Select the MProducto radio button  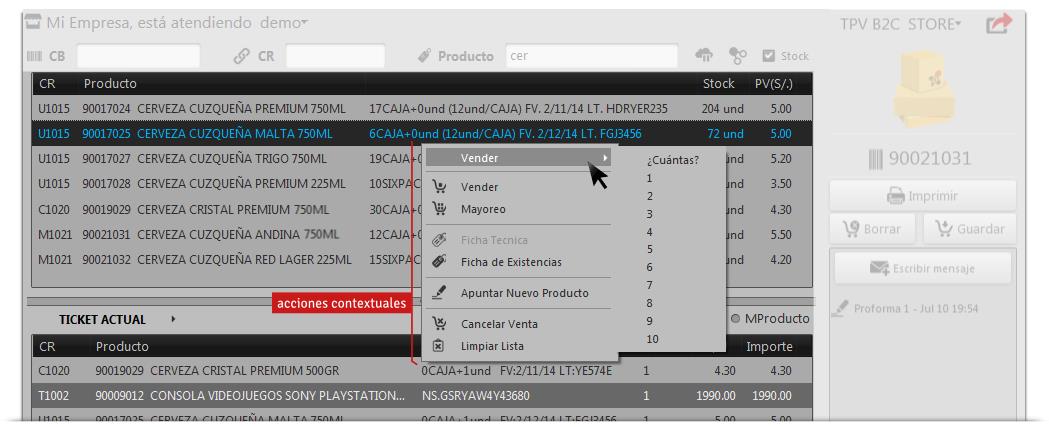pyautogui.click(x=735, y=319)
